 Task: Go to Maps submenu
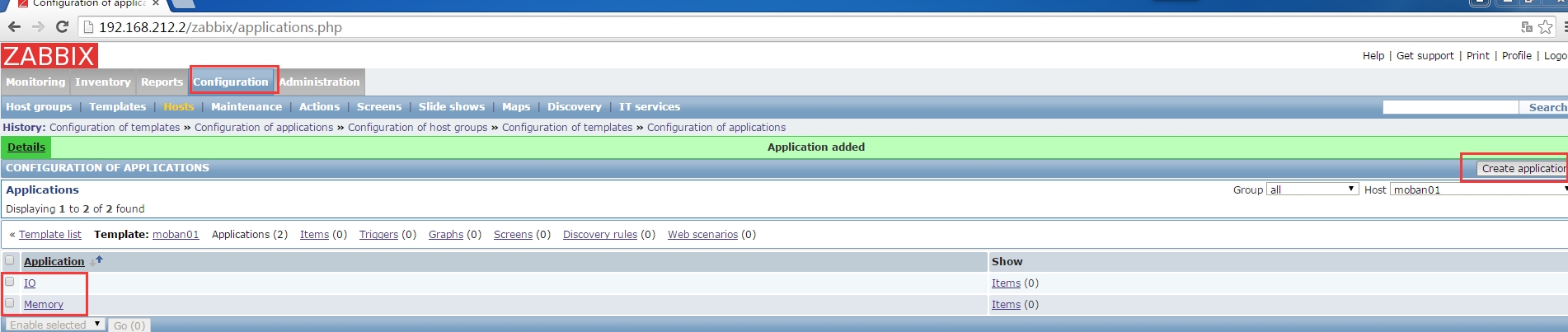(x=516, y=106)
